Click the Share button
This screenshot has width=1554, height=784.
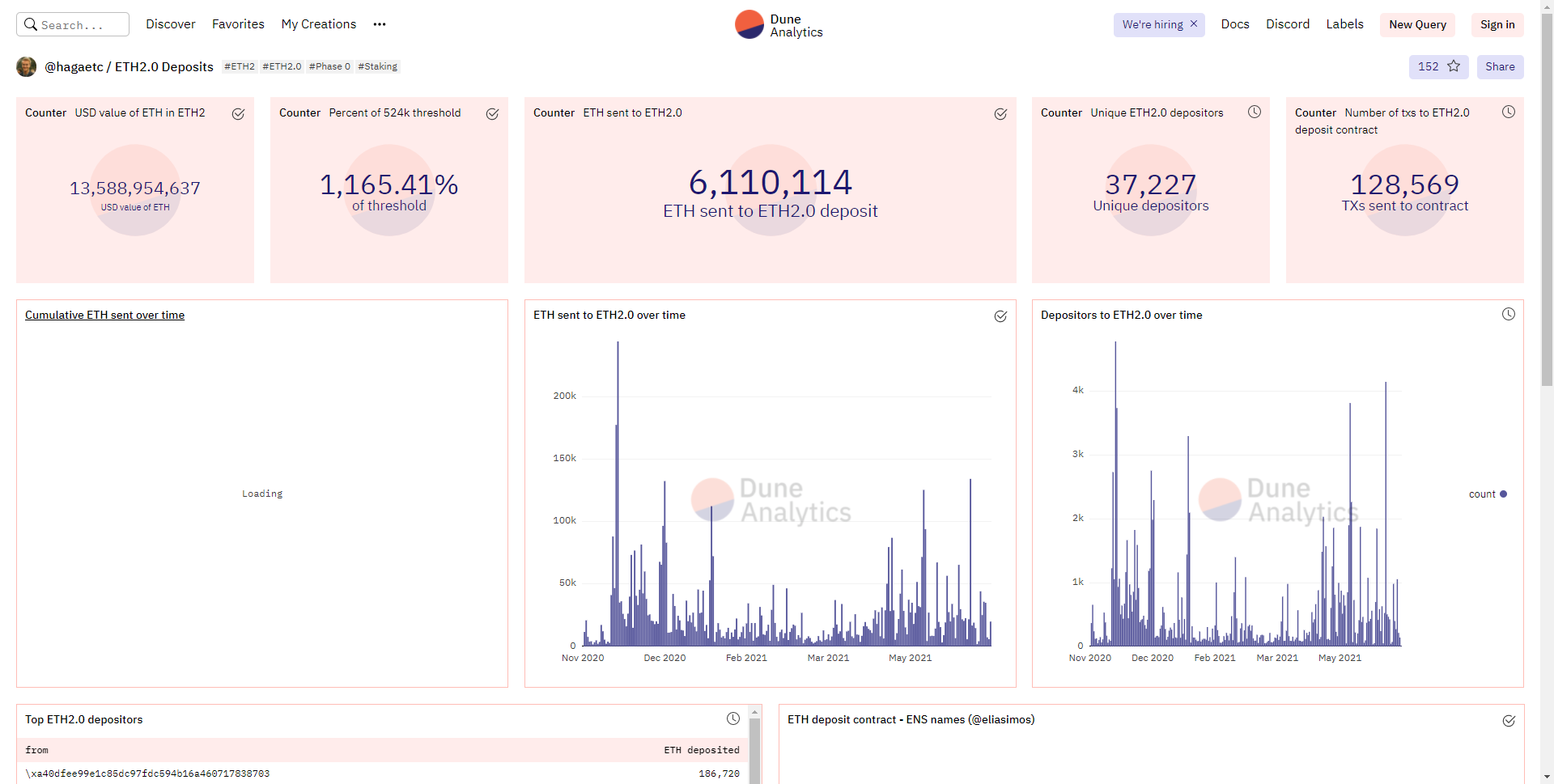click(x=1500, y=67)
